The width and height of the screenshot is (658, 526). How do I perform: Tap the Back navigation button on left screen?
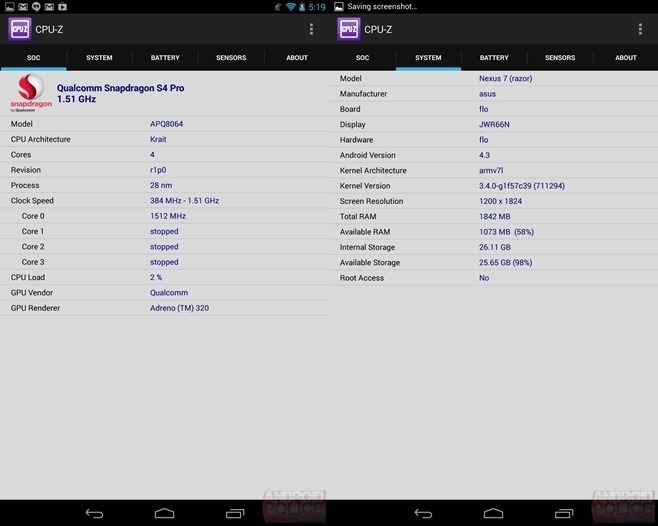(94, 513)
